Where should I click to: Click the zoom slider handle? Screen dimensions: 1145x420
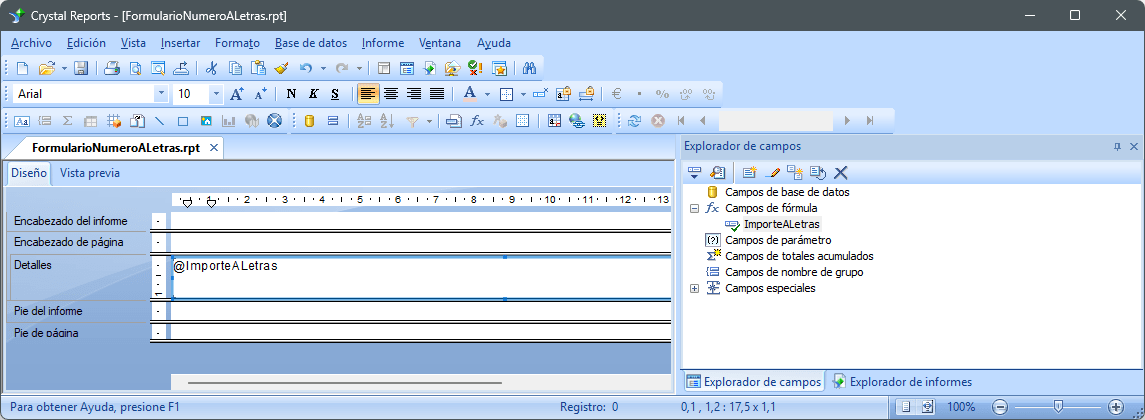[1058, 406]
